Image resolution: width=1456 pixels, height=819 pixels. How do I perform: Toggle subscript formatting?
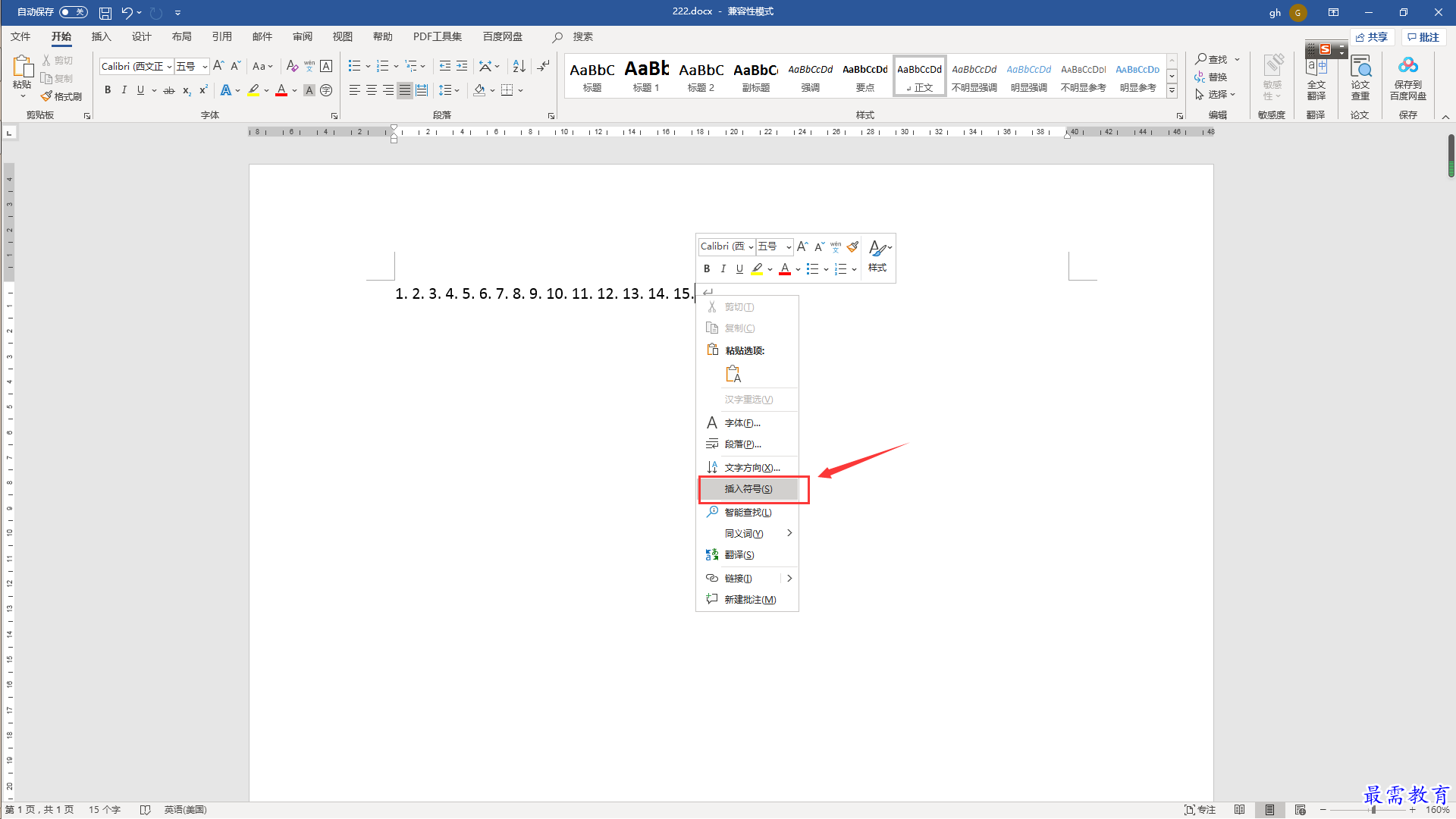[187, 90]
